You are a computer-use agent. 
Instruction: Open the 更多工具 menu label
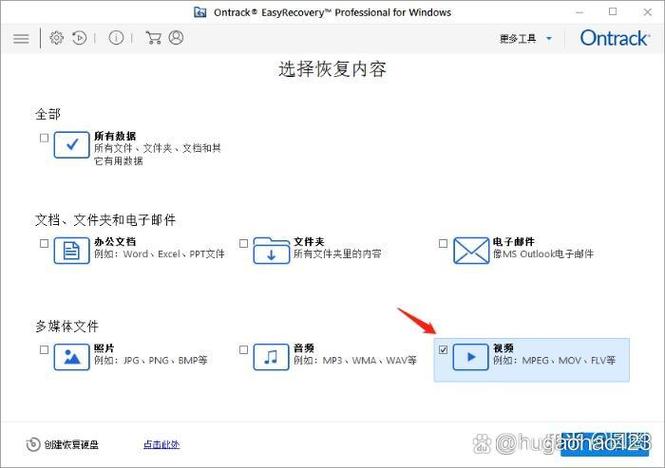tap(517, 39)
